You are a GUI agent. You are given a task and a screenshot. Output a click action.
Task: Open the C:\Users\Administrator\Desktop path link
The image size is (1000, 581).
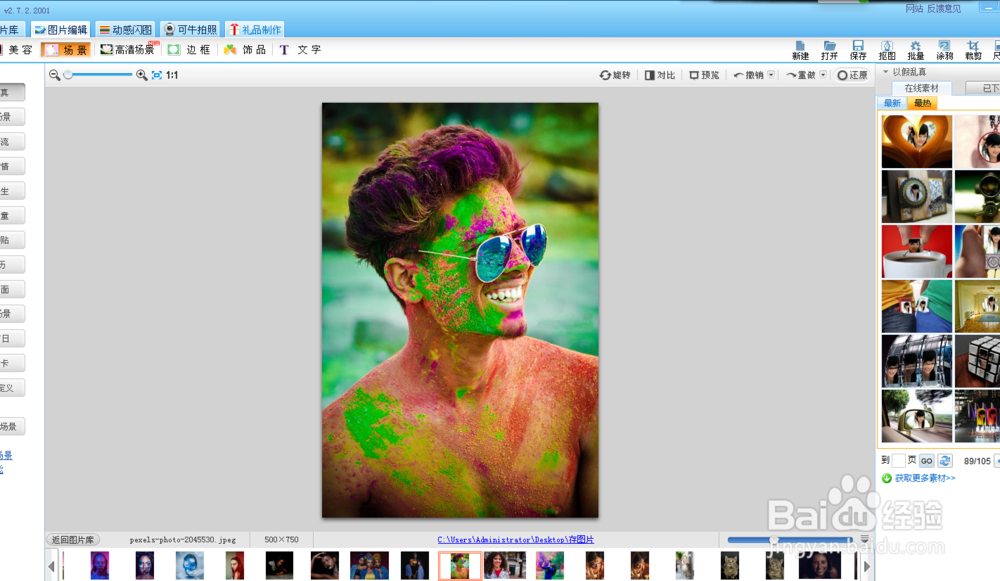click(x=515, y=540)
